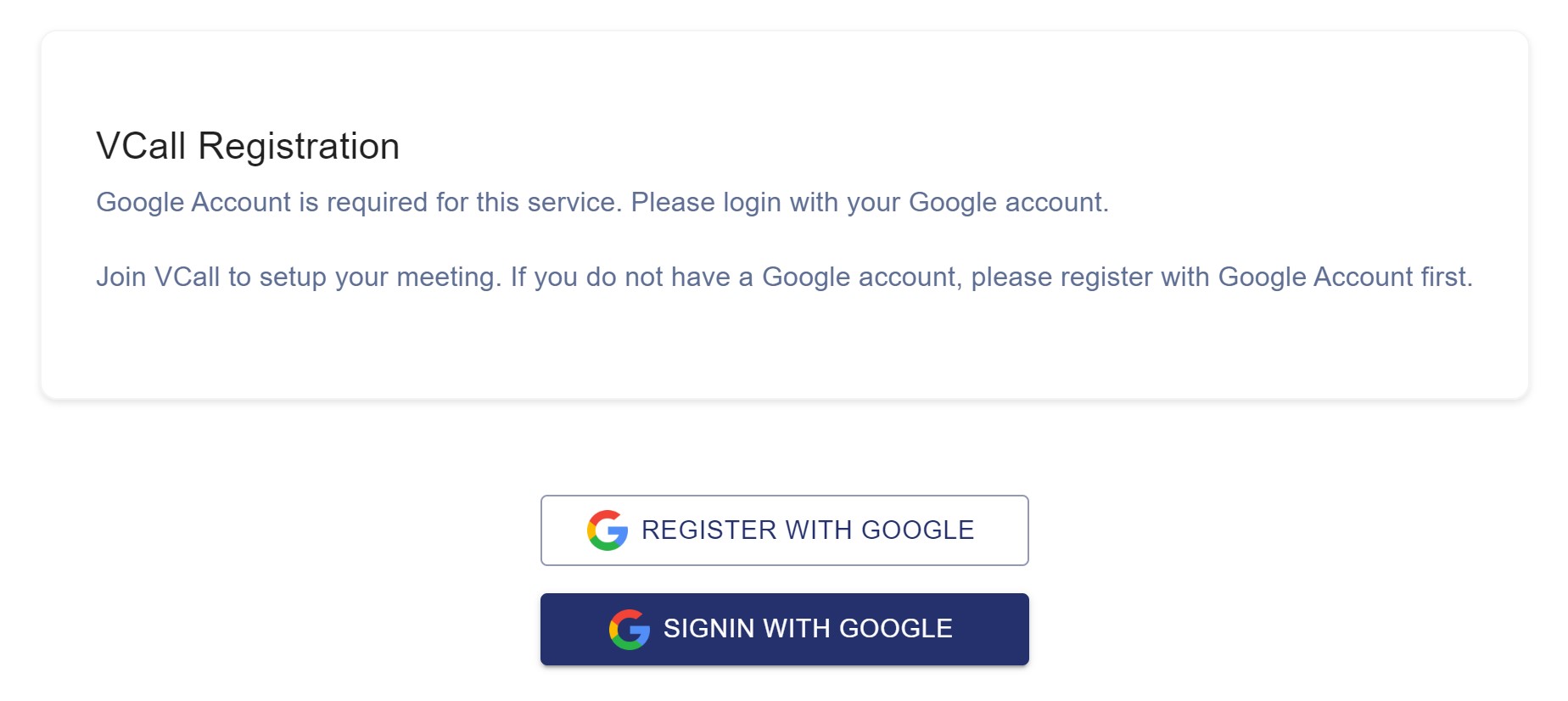Click the word "VCall" in the heading
Screen dimensions: 1568x701
(x=141, y=146)
